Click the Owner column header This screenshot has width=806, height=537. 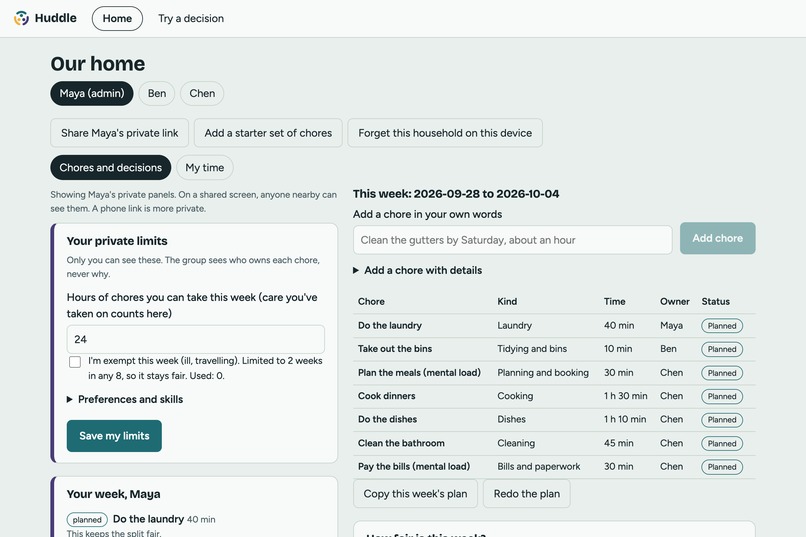[674, 302]
